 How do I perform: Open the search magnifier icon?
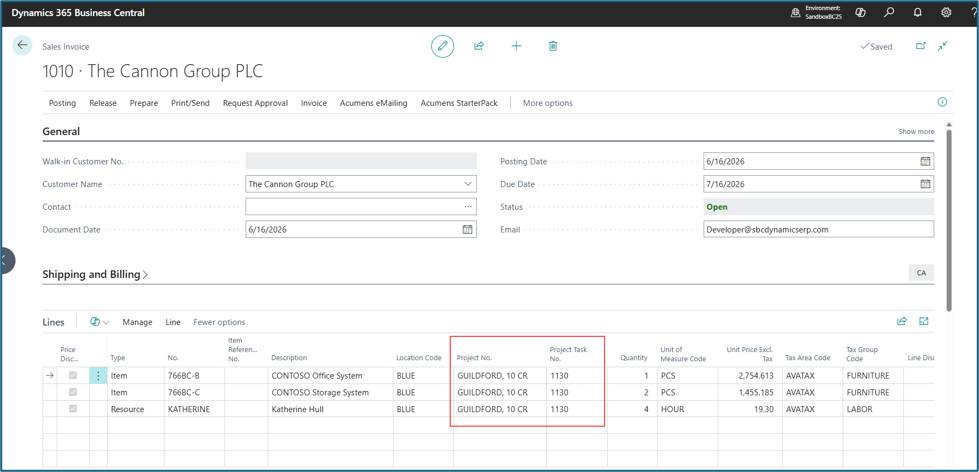[x=890, y=12]
